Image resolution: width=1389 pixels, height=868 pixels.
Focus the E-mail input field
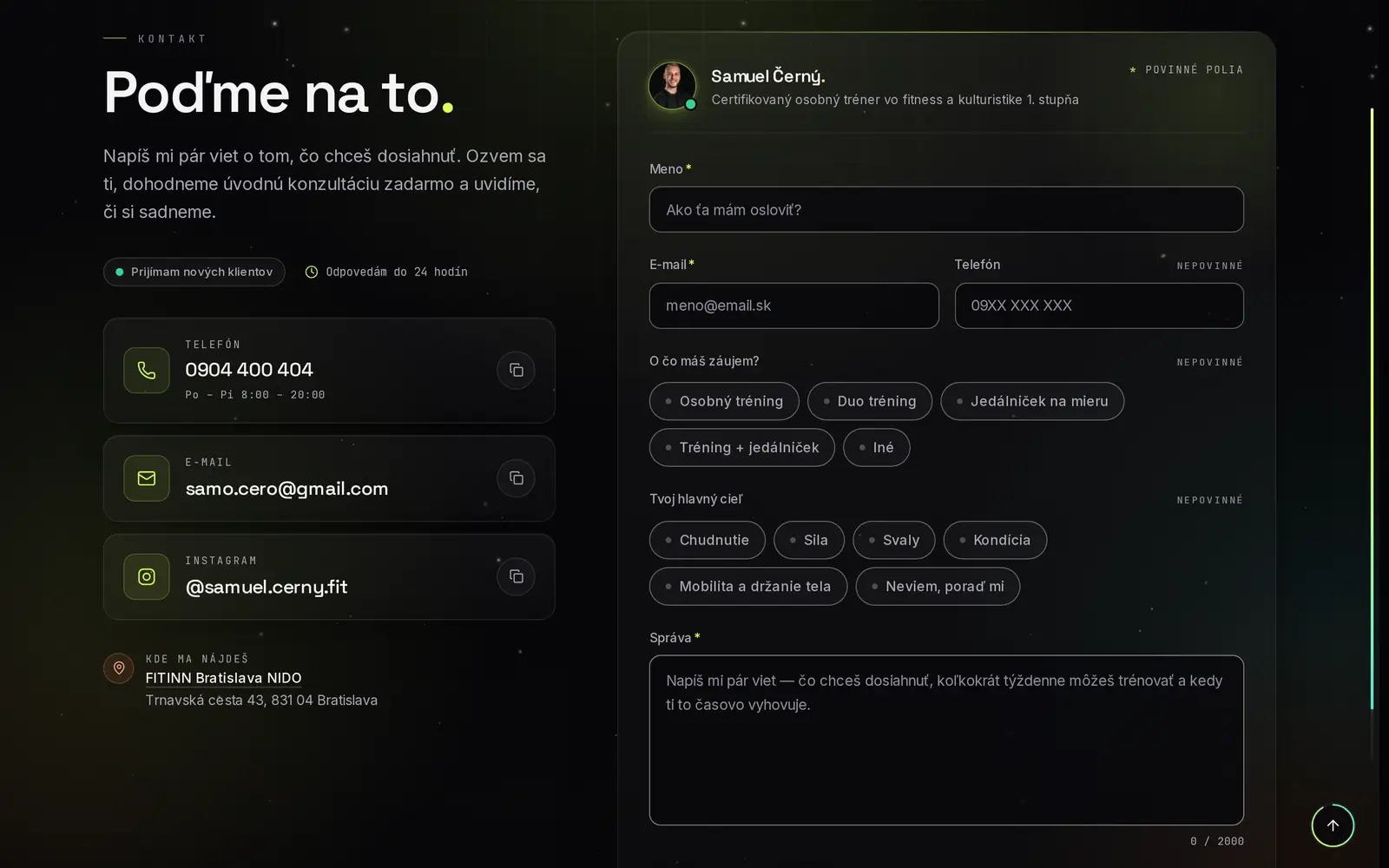pyautogui.click(x=794, y=306)
